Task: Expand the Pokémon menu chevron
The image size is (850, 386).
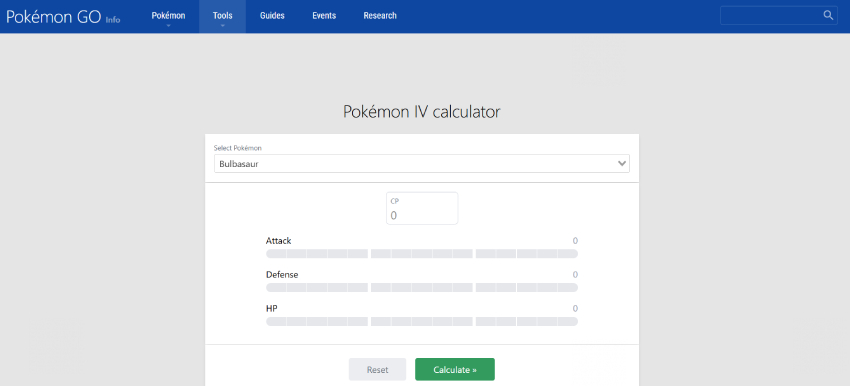Action: click(168, 25)
